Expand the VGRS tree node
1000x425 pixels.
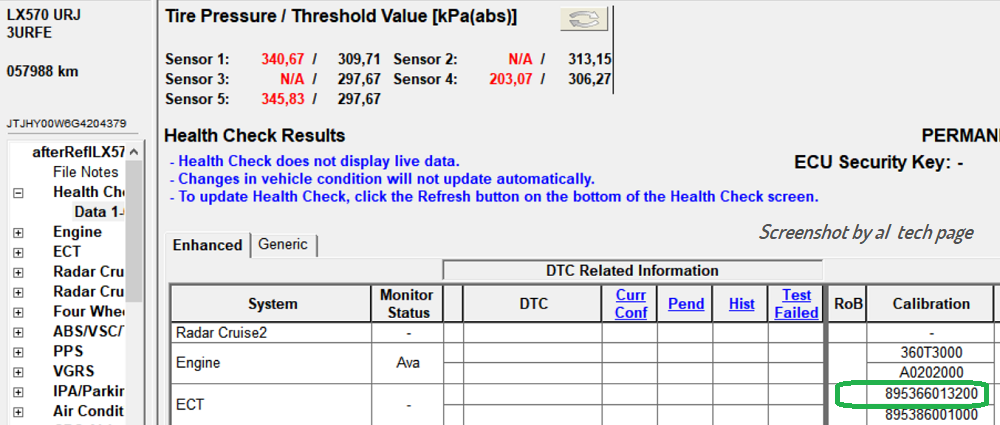pyautogui.click(x=17, y=372)
